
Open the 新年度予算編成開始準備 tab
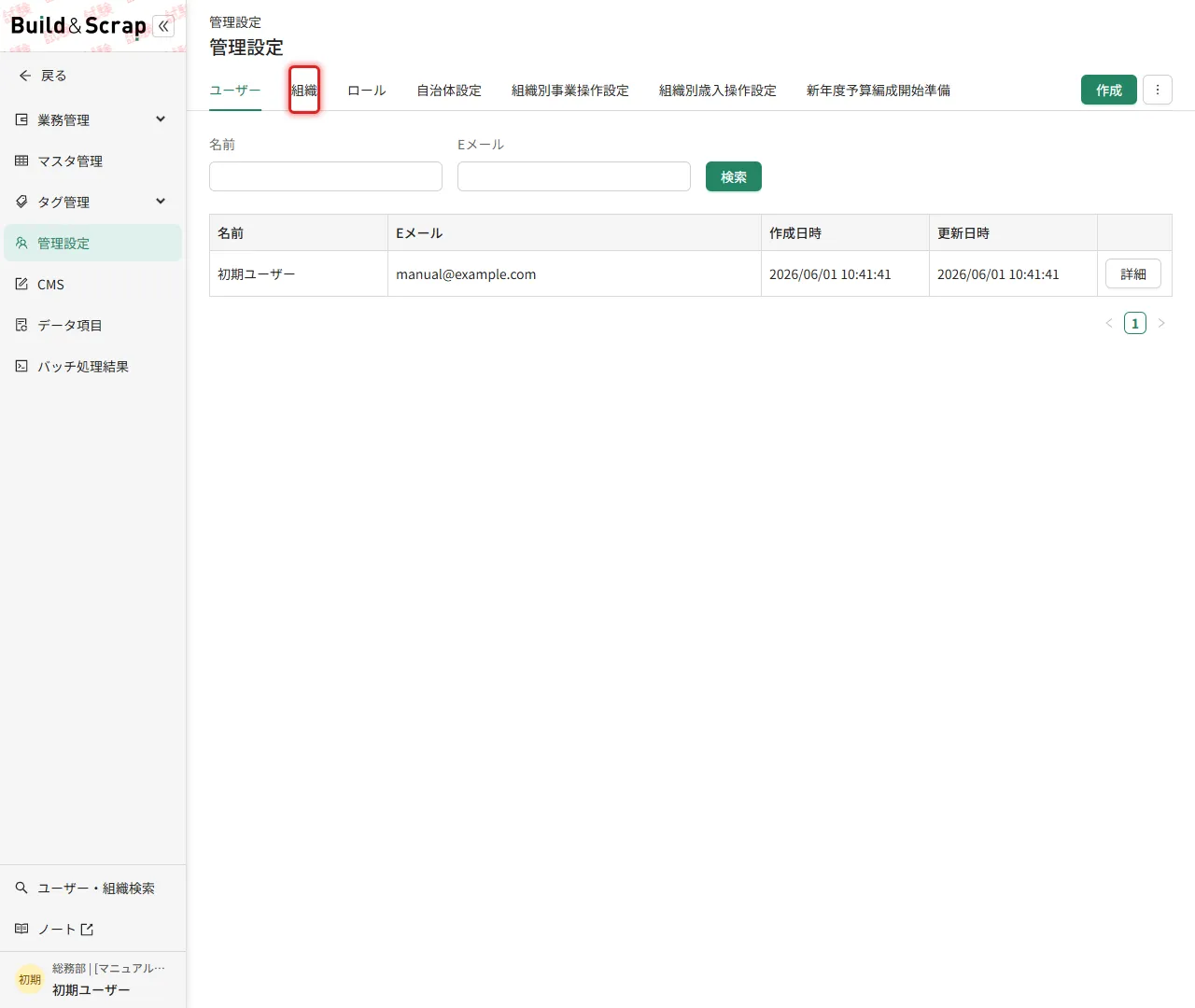tap(879, 91)
